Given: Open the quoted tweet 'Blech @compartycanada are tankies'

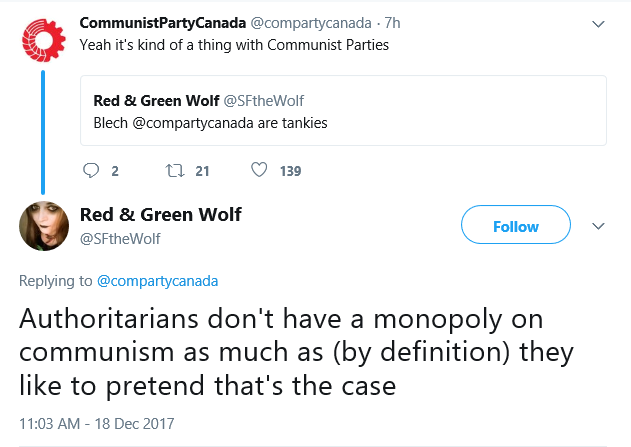Looking at the screenshot, I should [343, 110].
